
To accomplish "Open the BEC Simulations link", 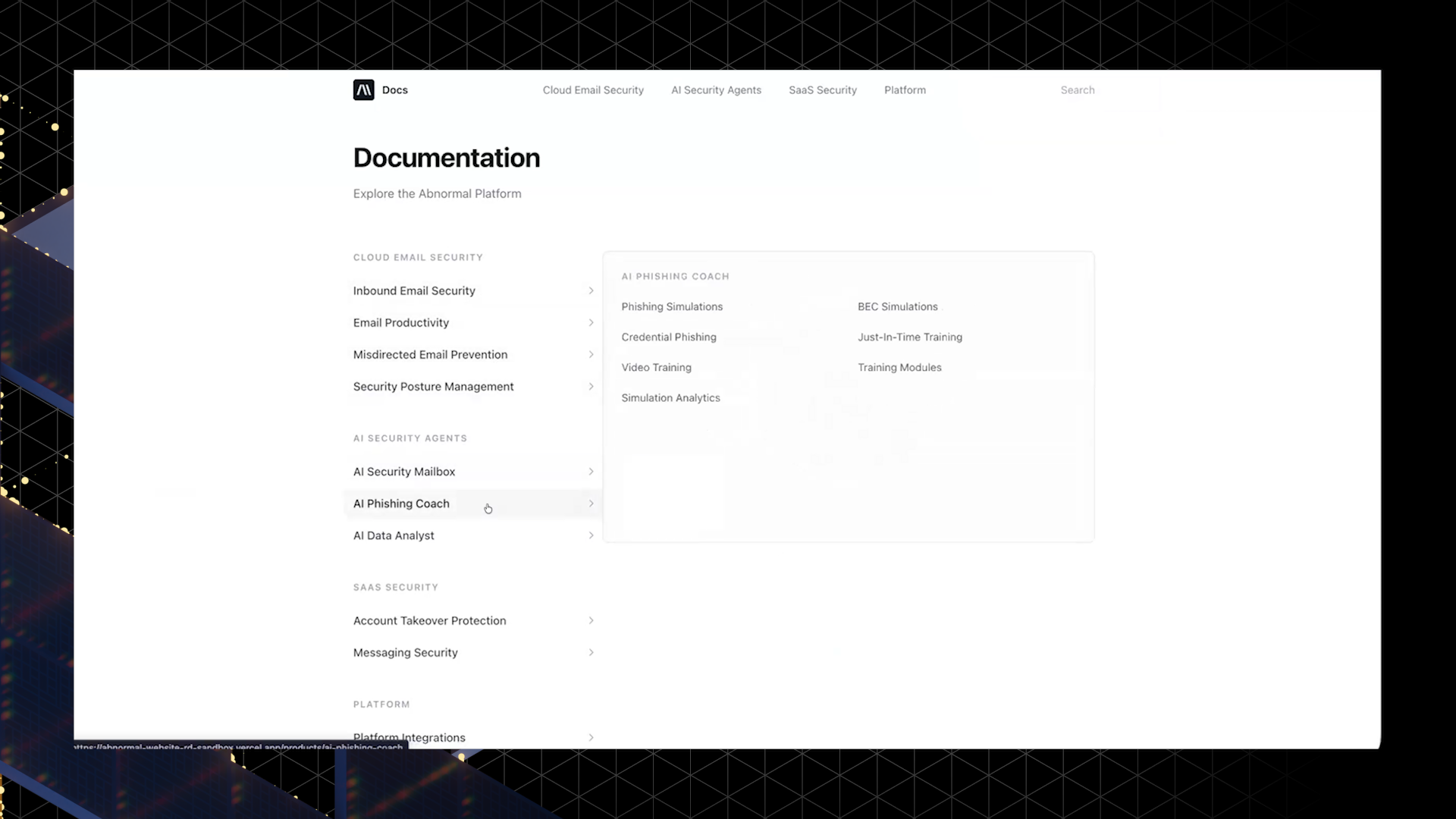I will (x=898, y=307).
